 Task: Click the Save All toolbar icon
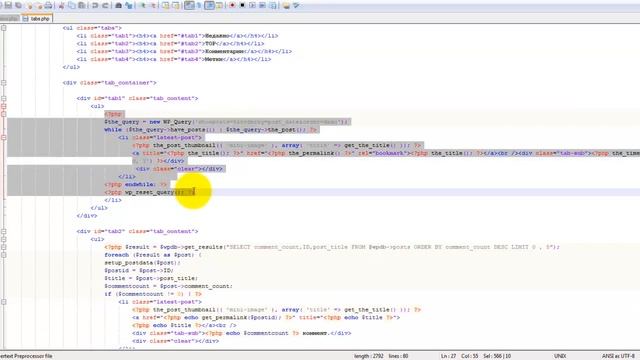18,5
